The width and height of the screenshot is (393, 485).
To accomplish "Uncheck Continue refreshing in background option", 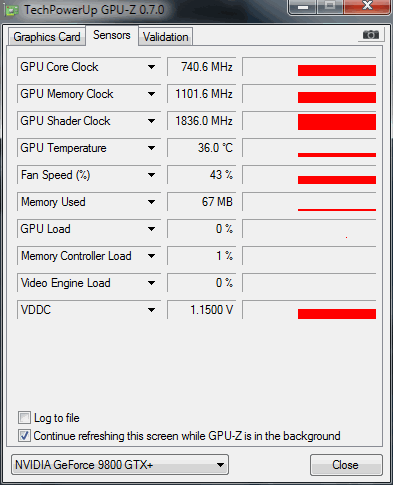I will point(24,436).
